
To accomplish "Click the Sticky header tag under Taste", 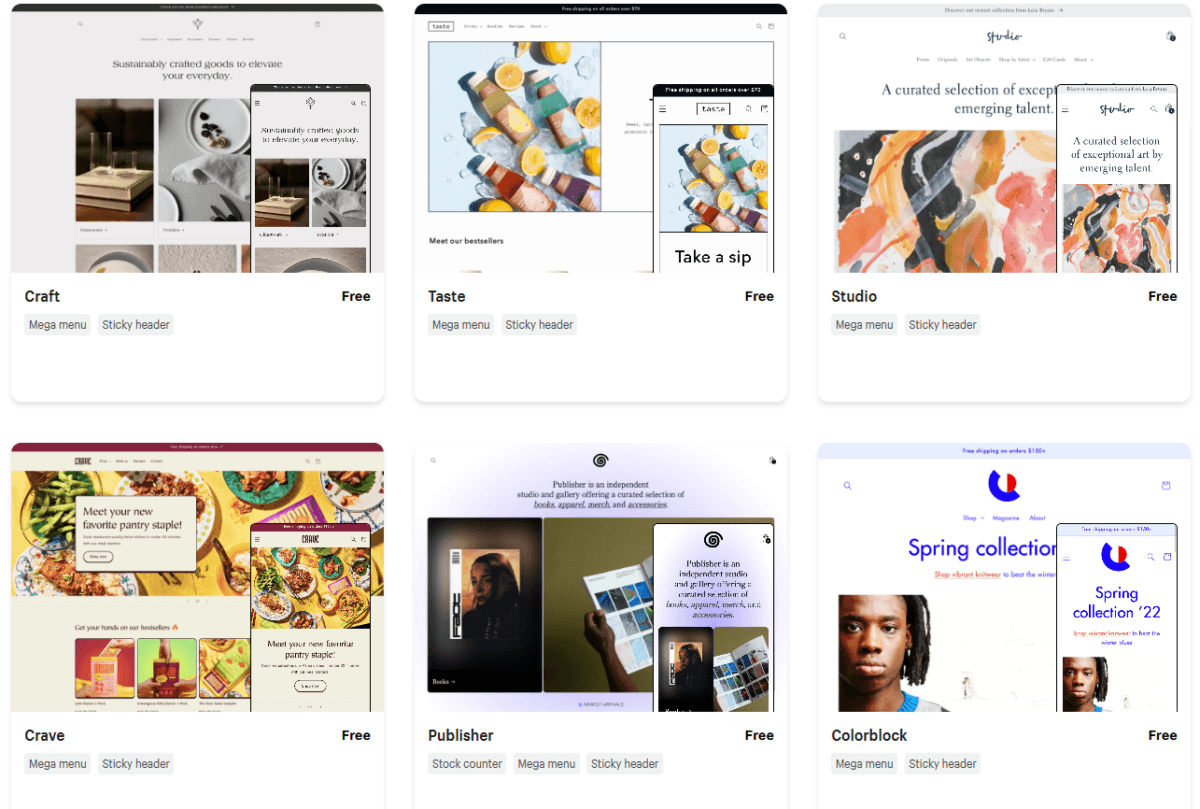I will coord(539,325).
